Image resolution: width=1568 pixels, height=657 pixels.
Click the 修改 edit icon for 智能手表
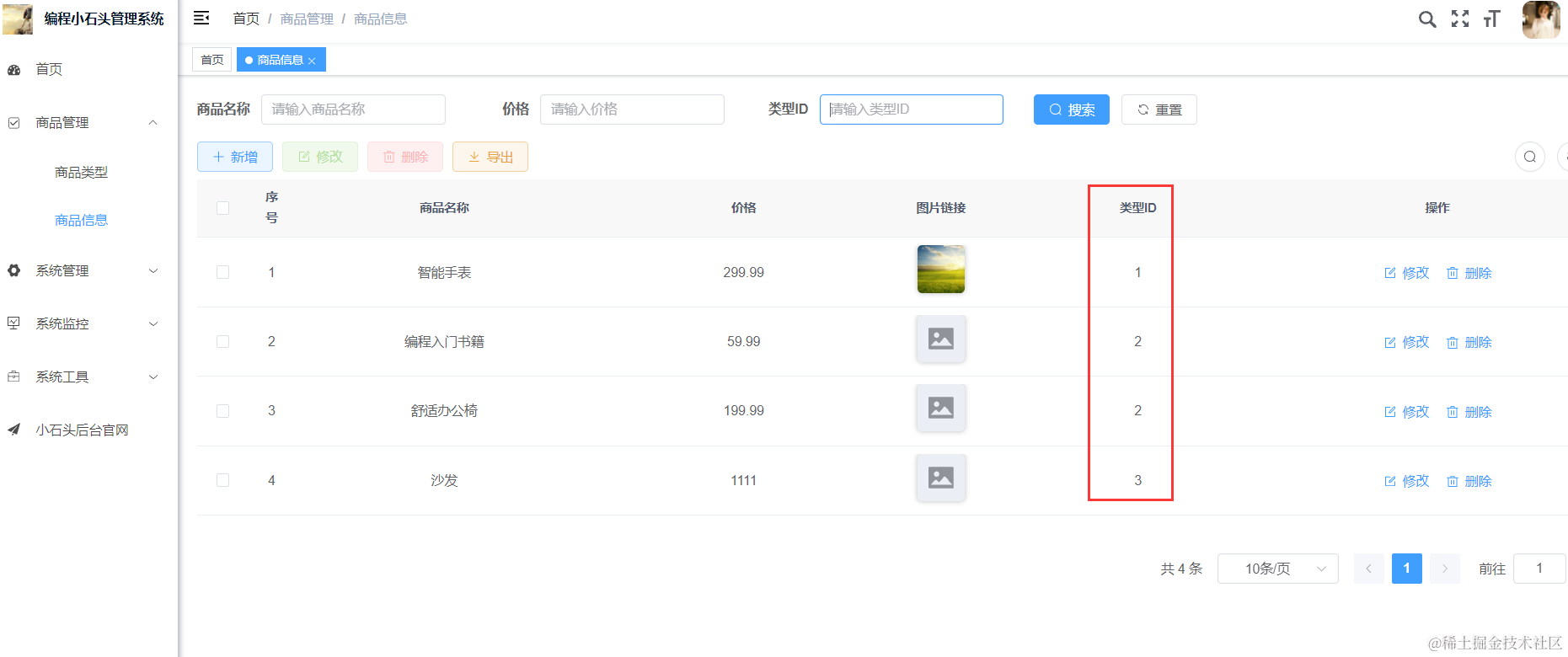[x=1390, y=273]
